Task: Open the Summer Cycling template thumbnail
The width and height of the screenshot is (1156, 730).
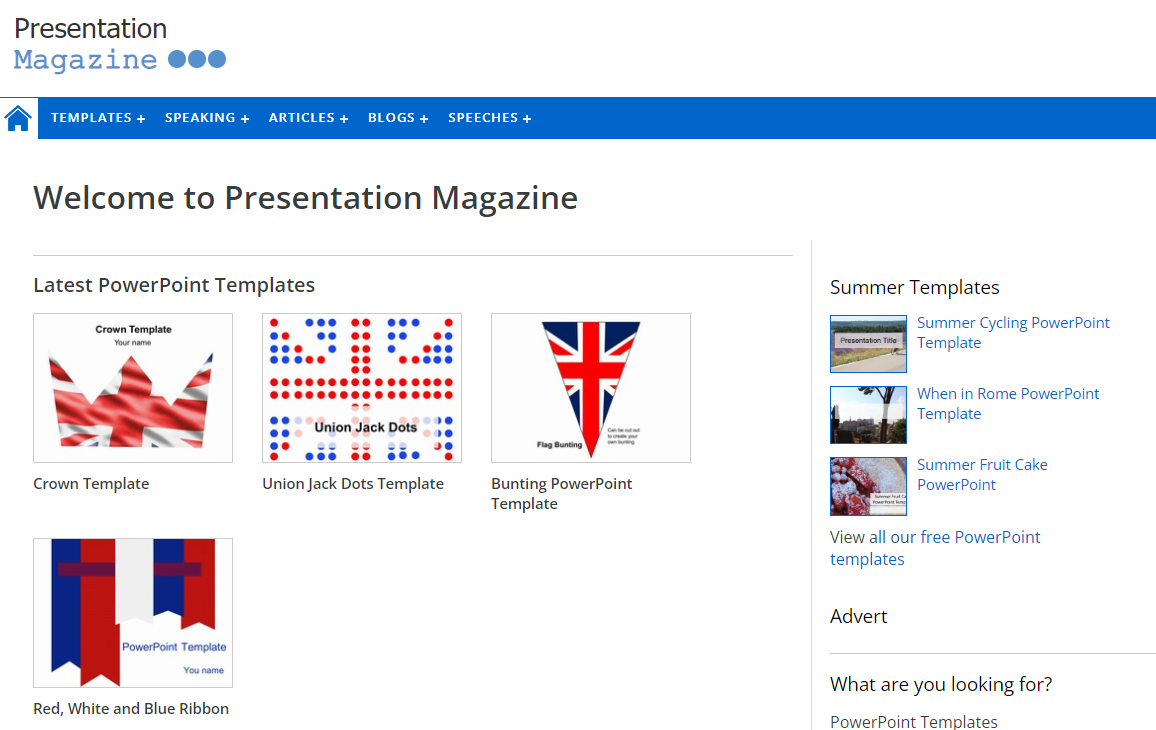Action: [868, 344]
